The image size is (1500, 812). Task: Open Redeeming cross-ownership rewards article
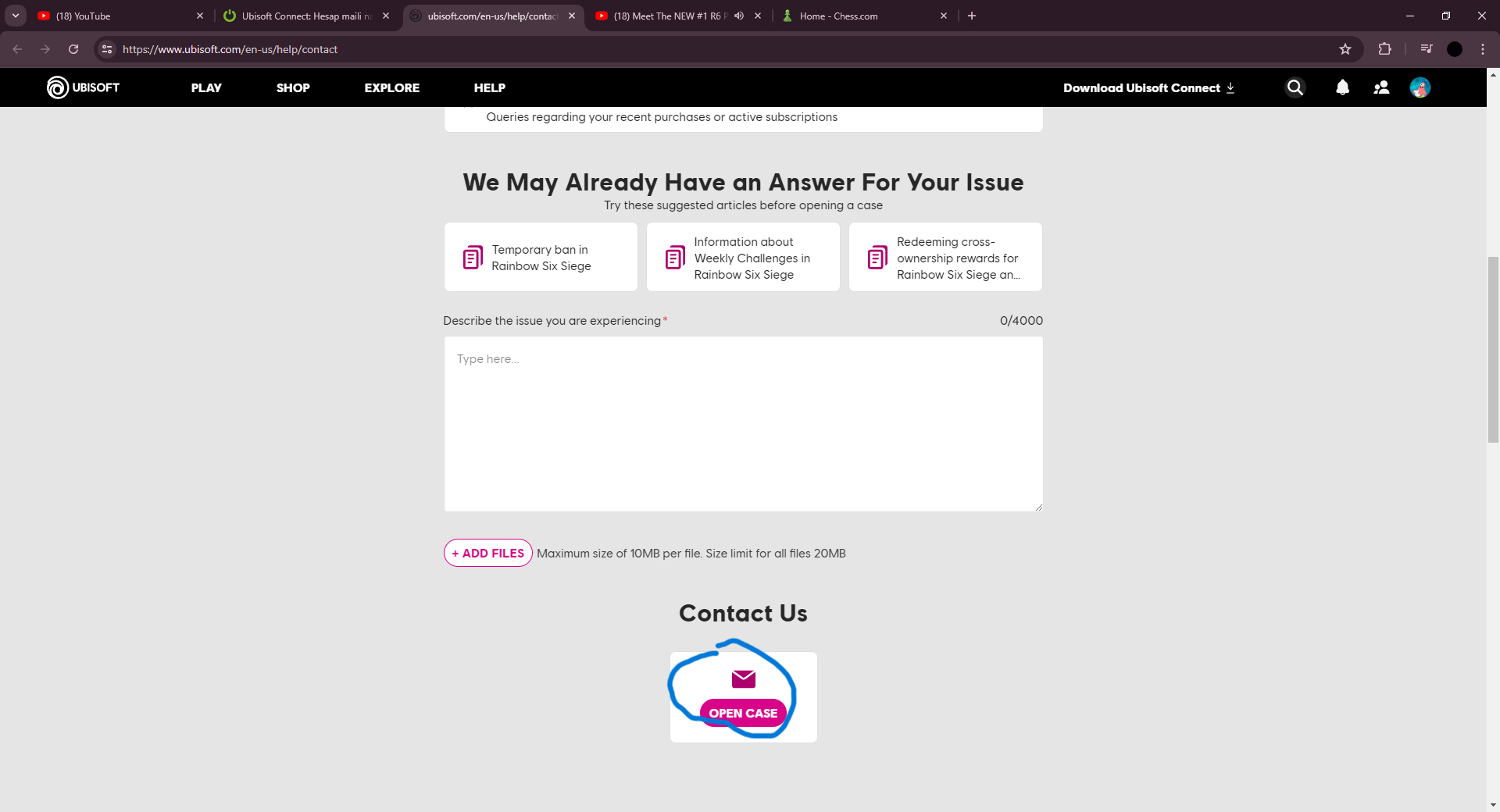(945, 257)
